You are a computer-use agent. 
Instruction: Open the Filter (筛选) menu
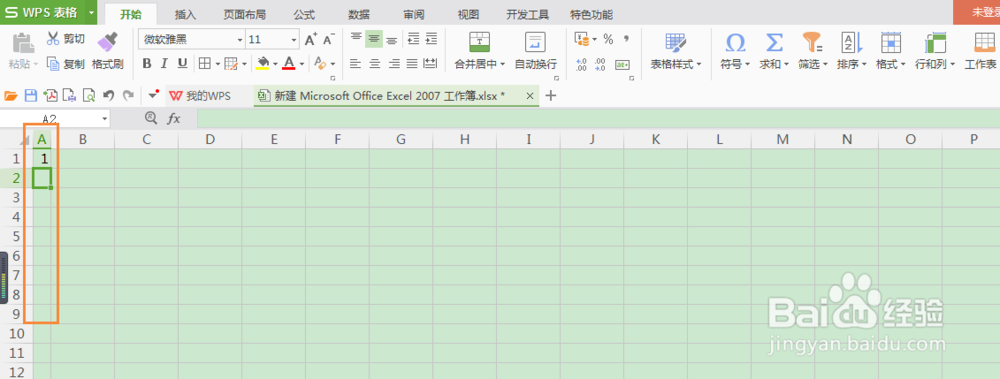coord(812,51)
